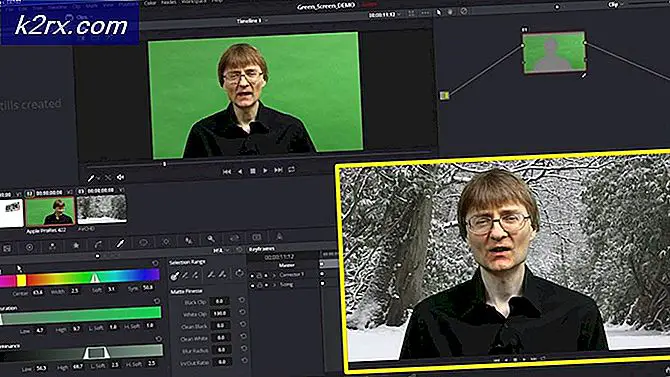Open the Timeline 1 dropdown
Image resolution: width=670 pixels, height=377 pixels.
coord(253,21)
